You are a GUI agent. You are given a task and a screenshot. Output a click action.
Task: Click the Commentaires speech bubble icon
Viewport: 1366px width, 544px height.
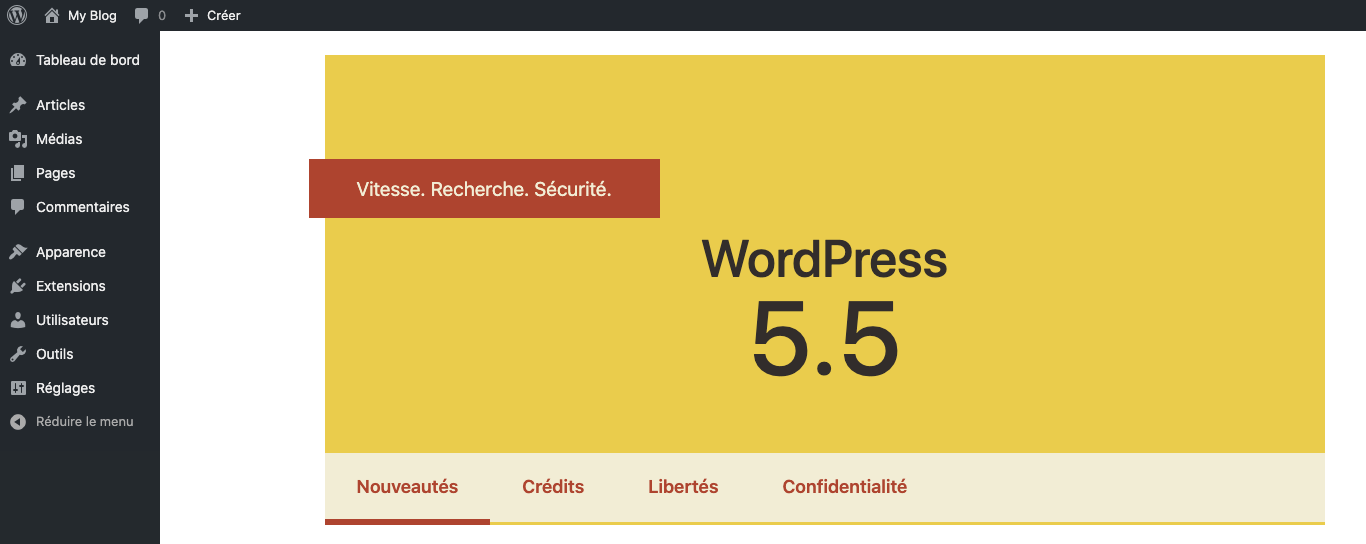coord(18,207)
